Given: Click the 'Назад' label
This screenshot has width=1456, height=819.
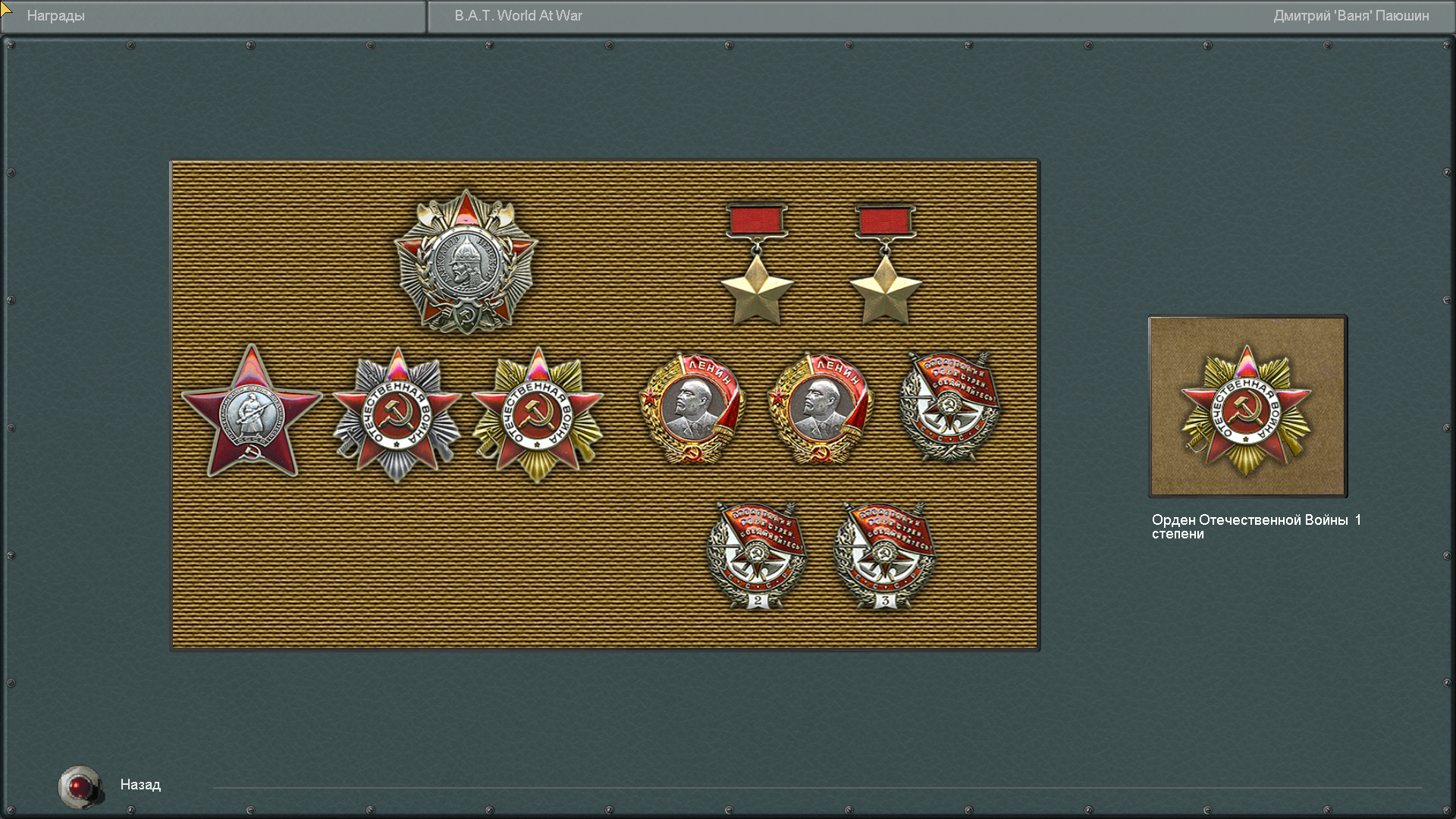Looking at the screenshot, I should point(140,785).
